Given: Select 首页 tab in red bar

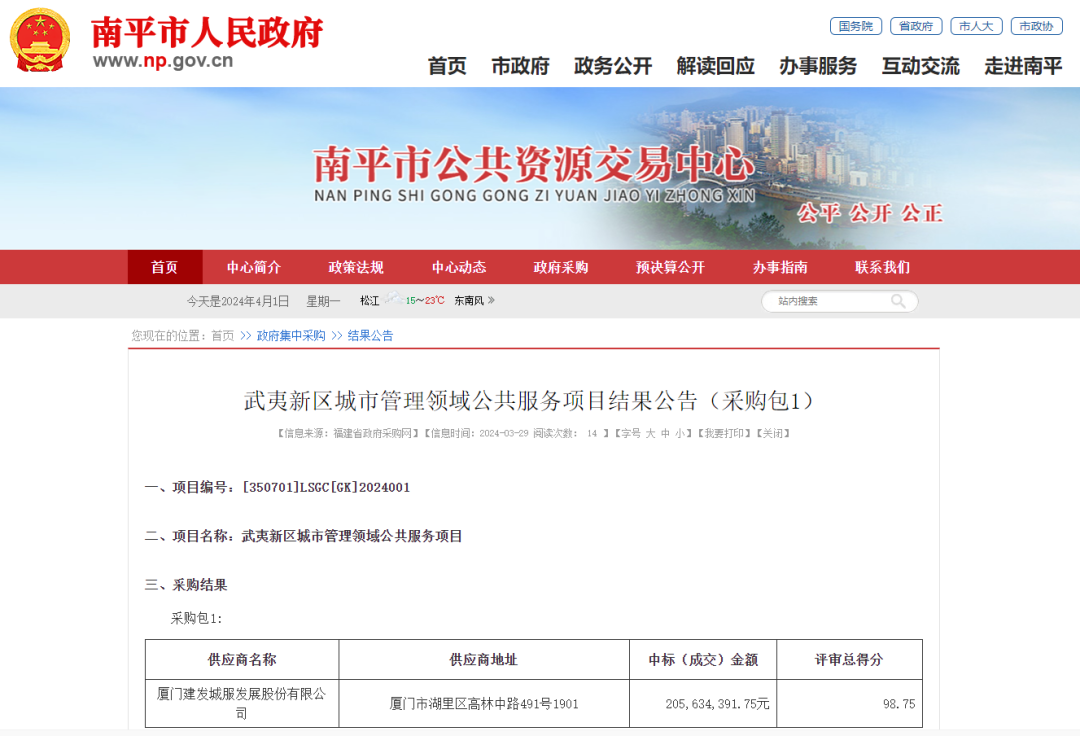Looking at the screenshot, I should point(165,267).
